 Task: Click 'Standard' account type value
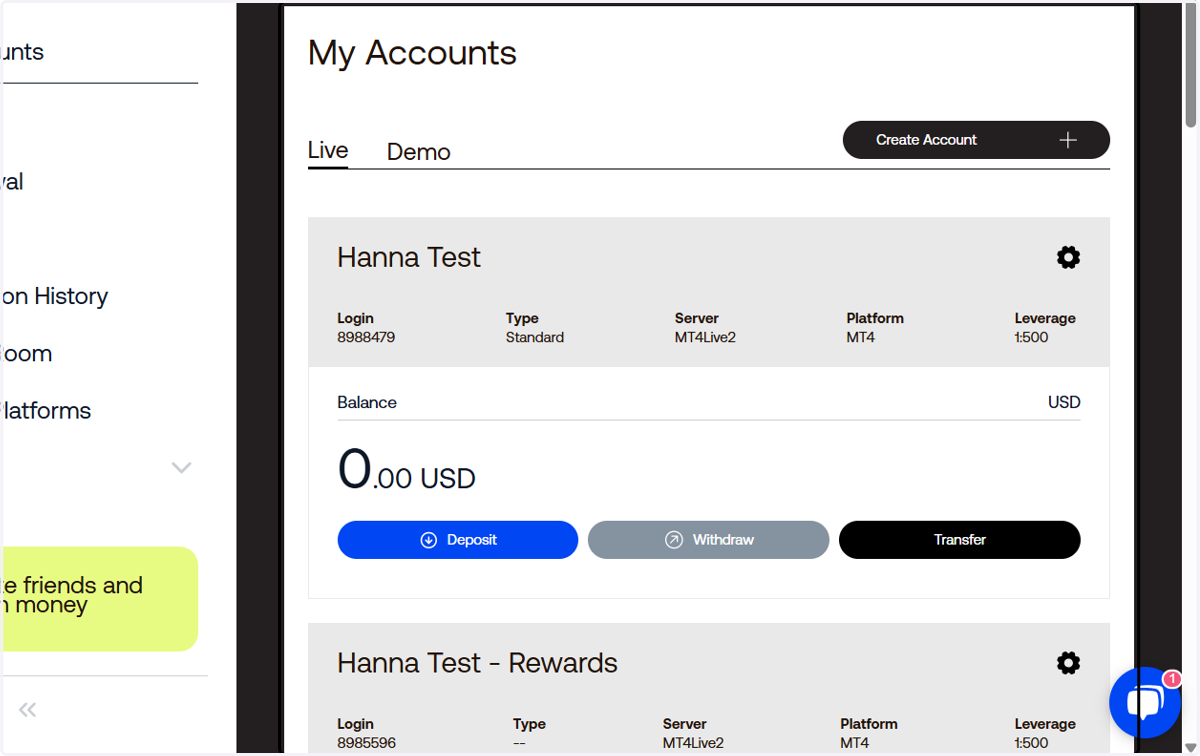[535, 338]
